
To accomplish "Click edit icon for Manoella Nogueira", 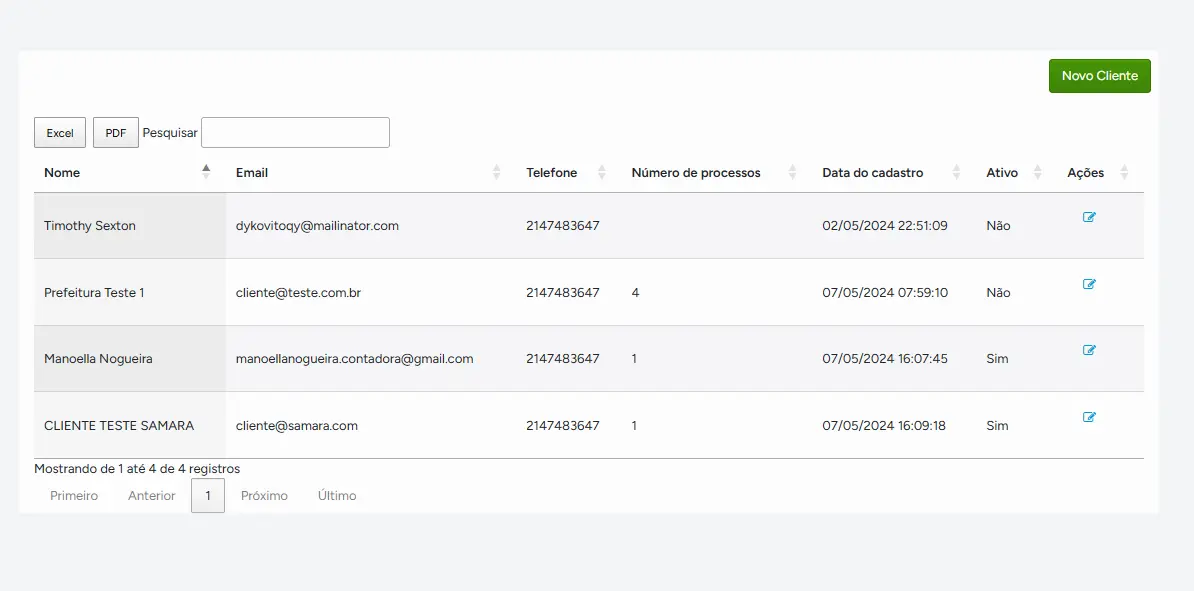I will [x=1089, y=350].
